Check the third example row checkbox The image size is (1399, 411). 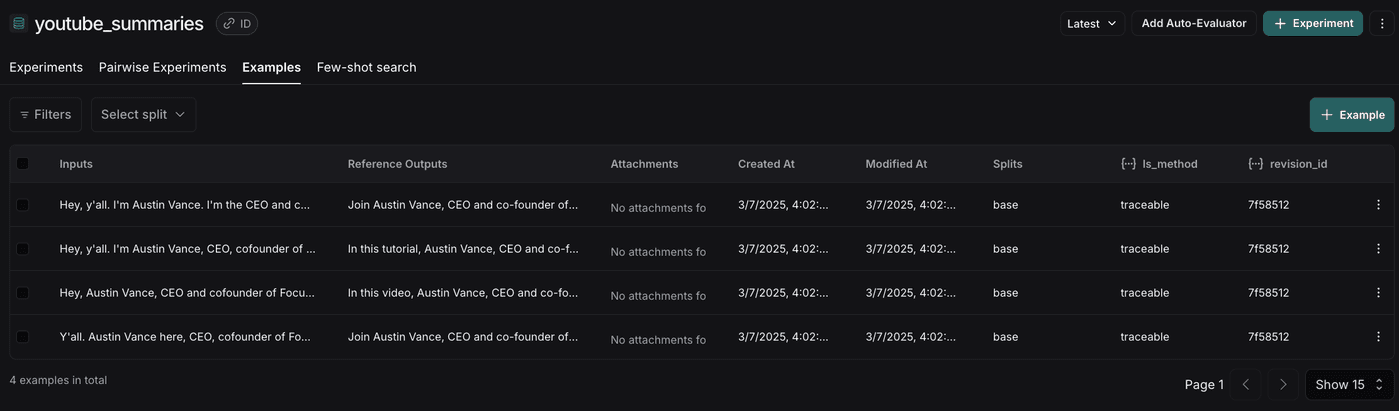click(23, 293)
